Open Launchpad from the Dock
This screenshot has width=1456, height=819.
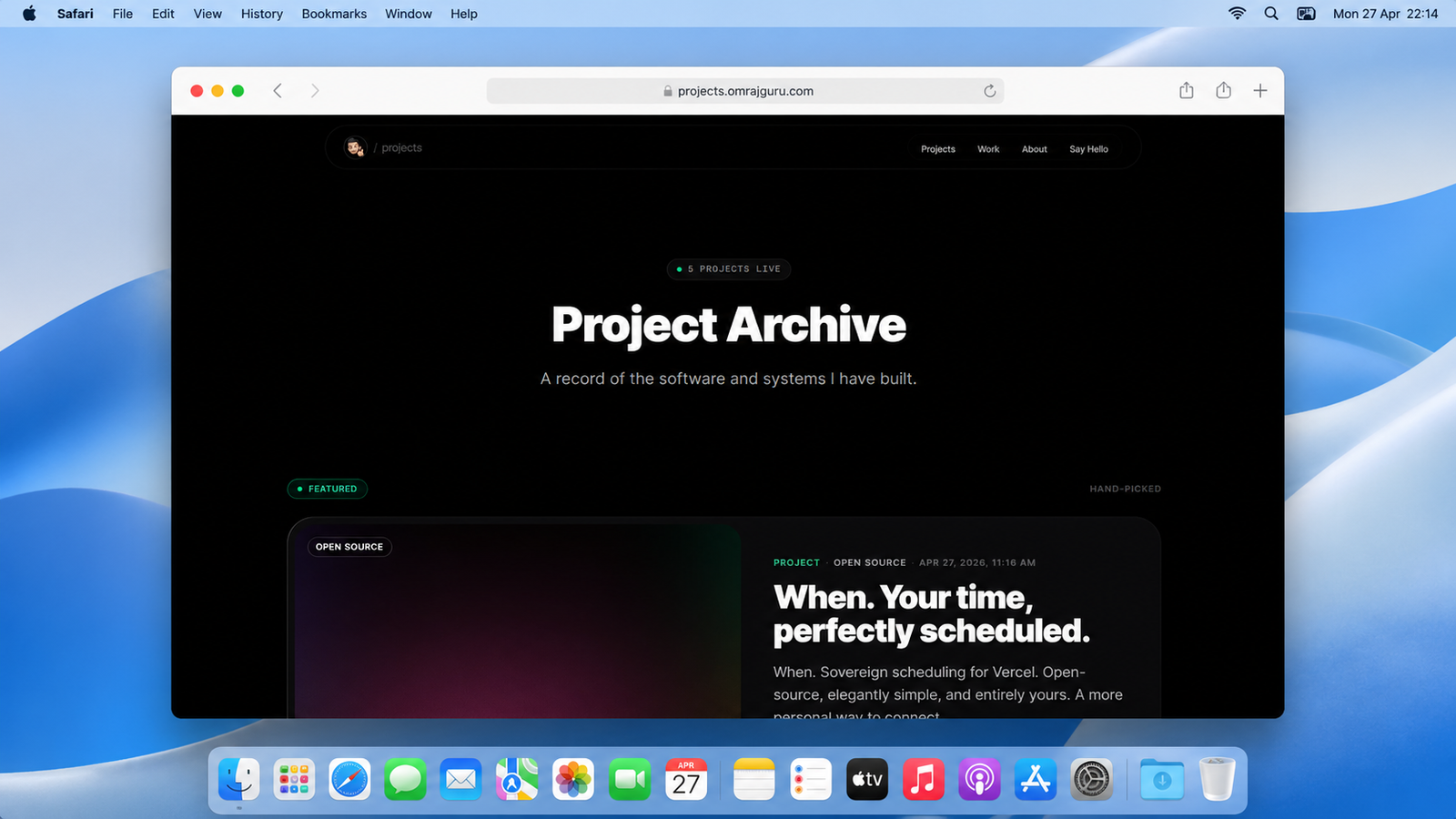[x=294, y=779]
